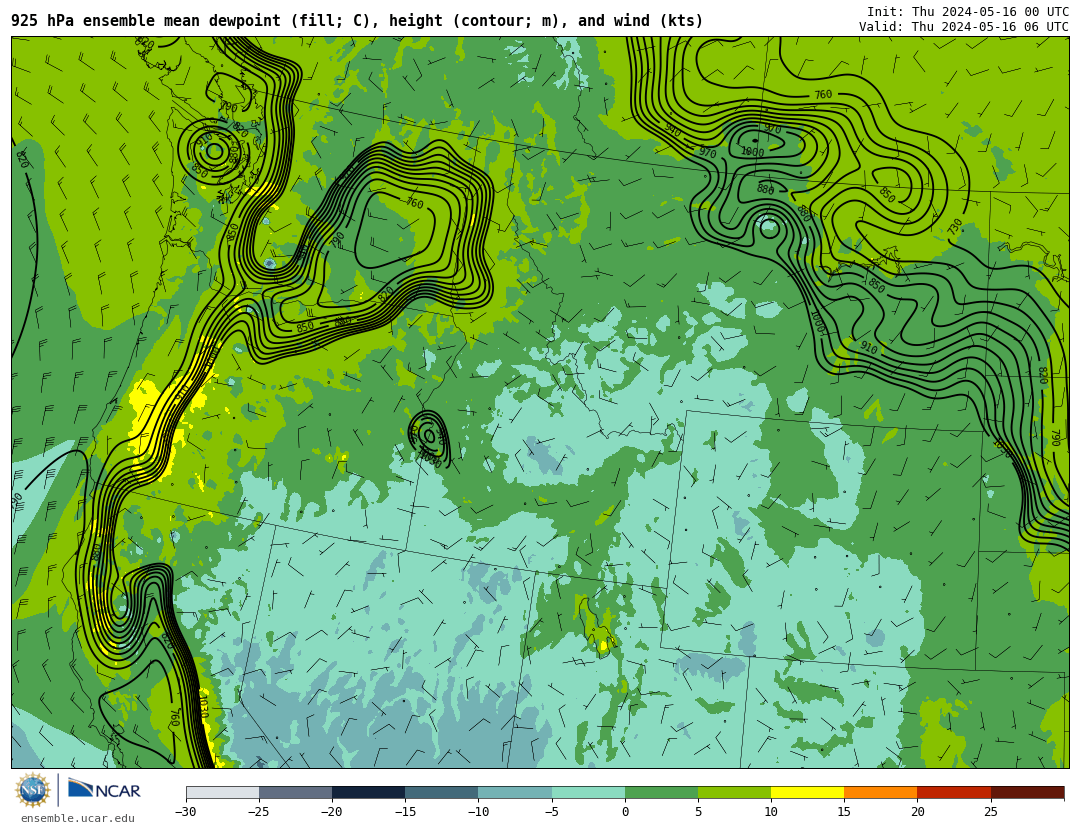Click the 910 contour label on the right side
This screenshot has width=1080, height=831.
(x=869, y=348)
